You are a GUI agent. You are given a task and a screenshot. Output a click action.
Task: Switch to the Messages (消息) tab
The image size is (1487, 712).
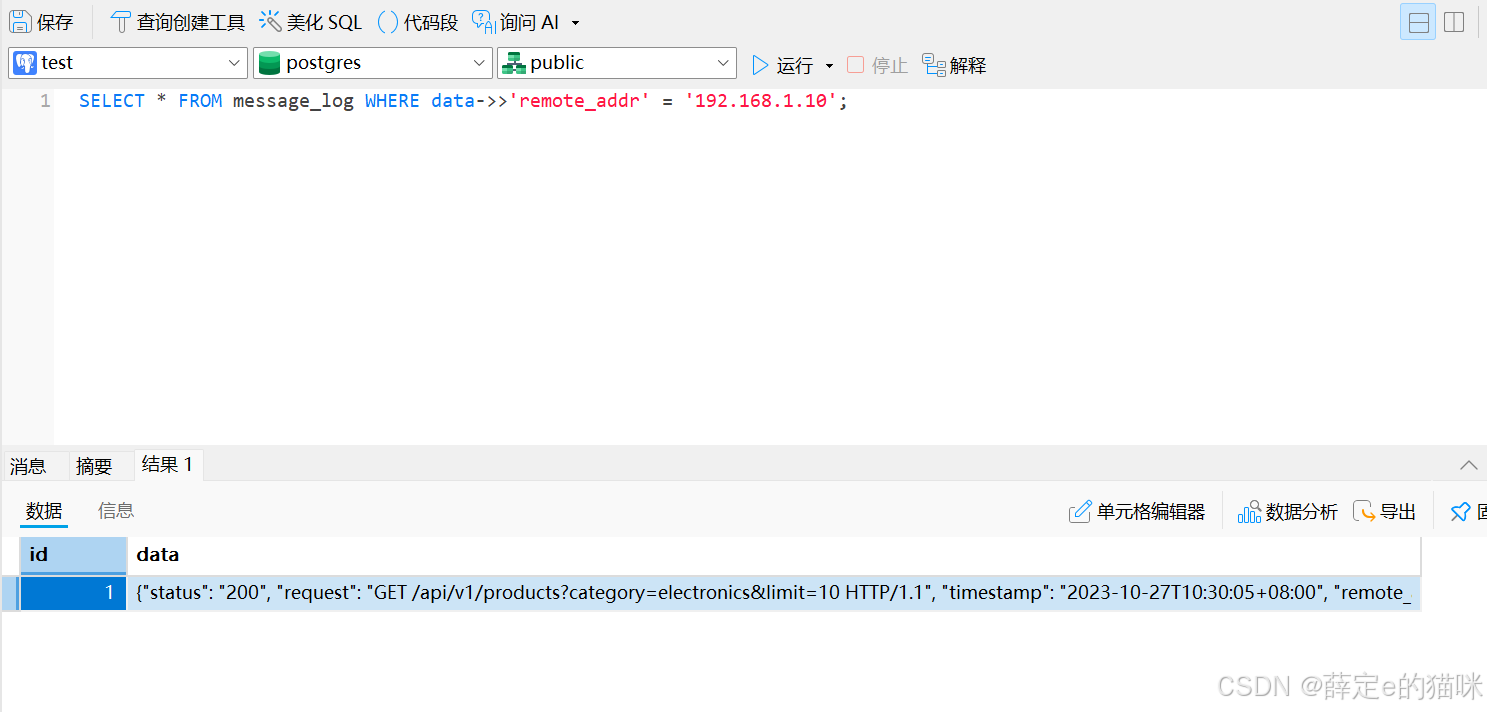28,466
